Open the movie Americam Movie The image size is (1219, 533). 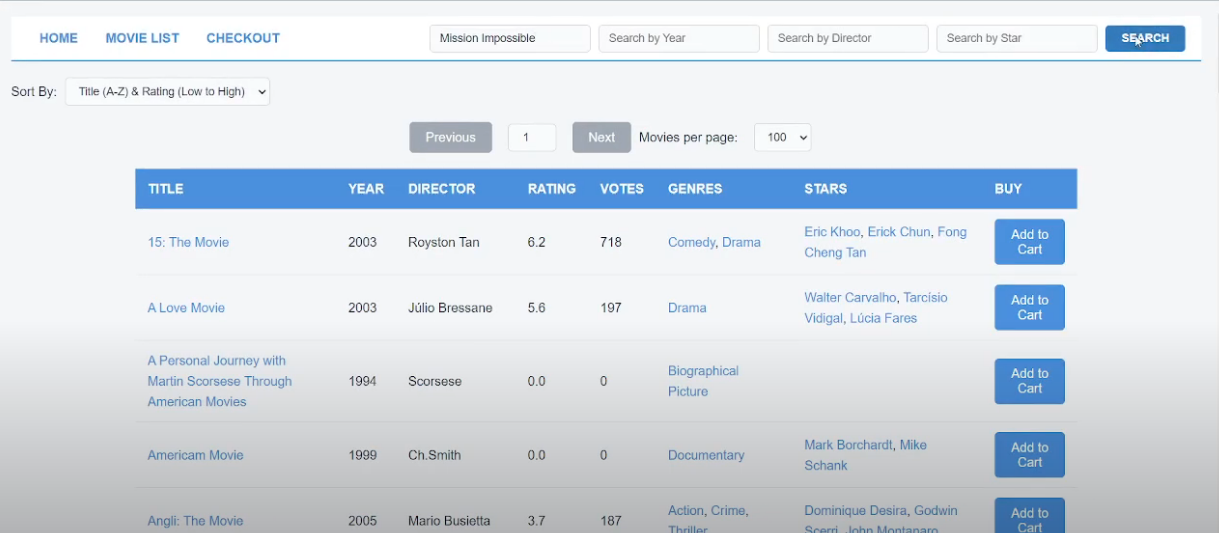(195, 455)
